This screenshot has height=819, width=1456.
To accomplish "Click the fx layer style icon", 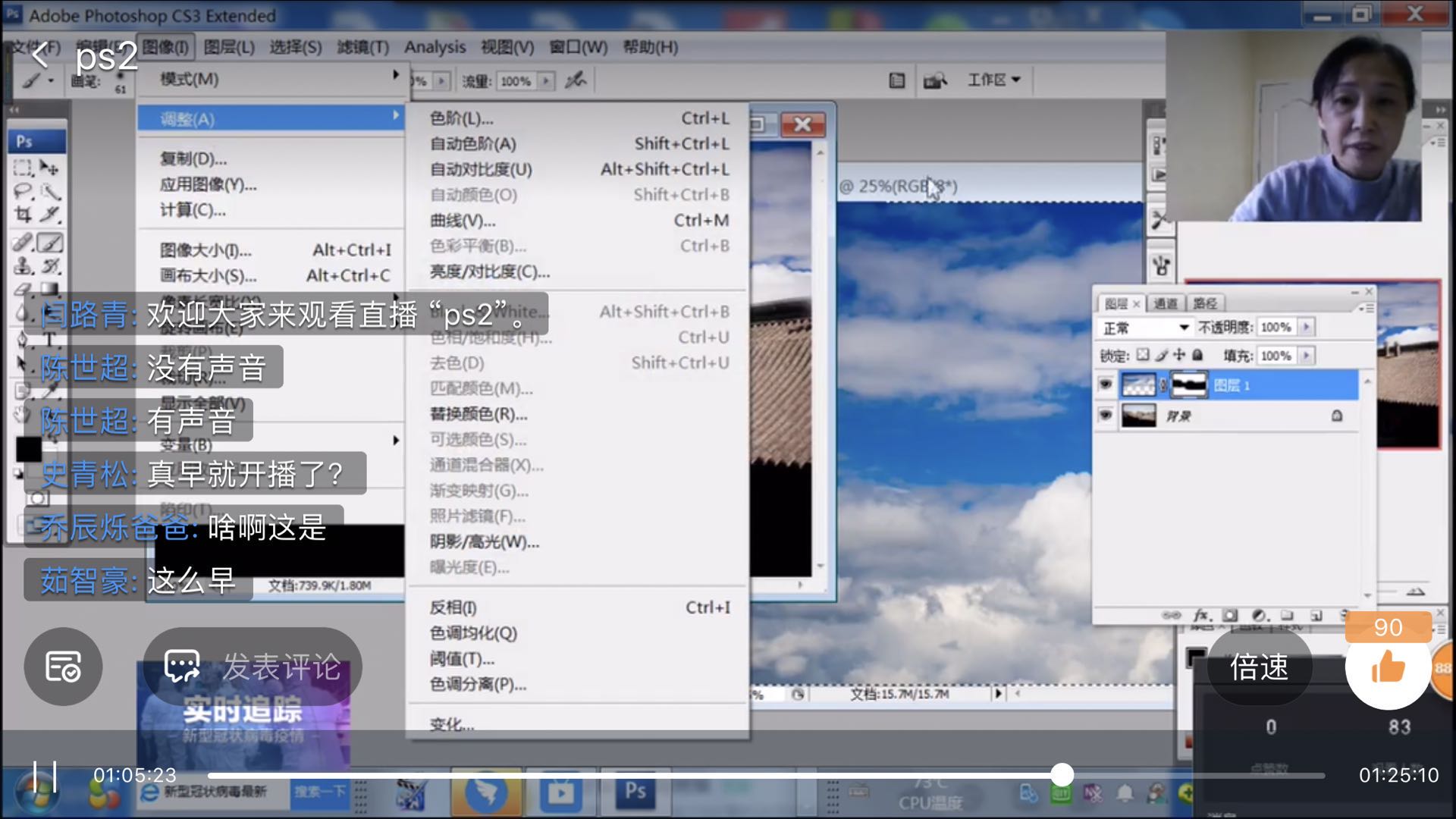I will (1202, 615).
